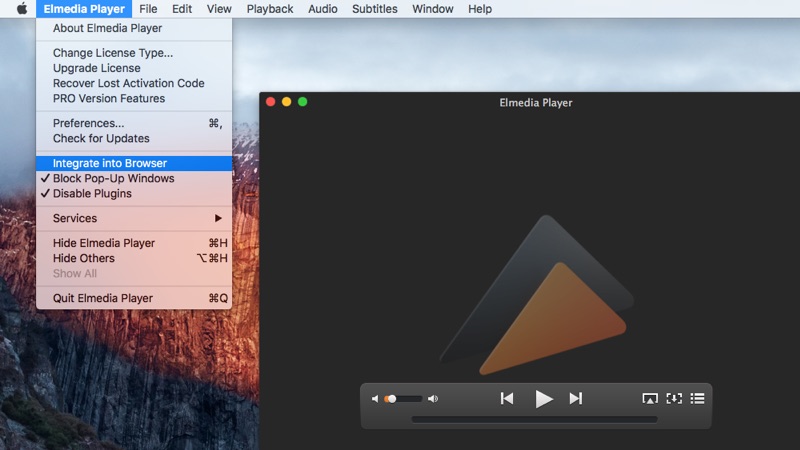Click the mute volume speaker icon
This screenshot has height=450, width=800.
[375, 399]
